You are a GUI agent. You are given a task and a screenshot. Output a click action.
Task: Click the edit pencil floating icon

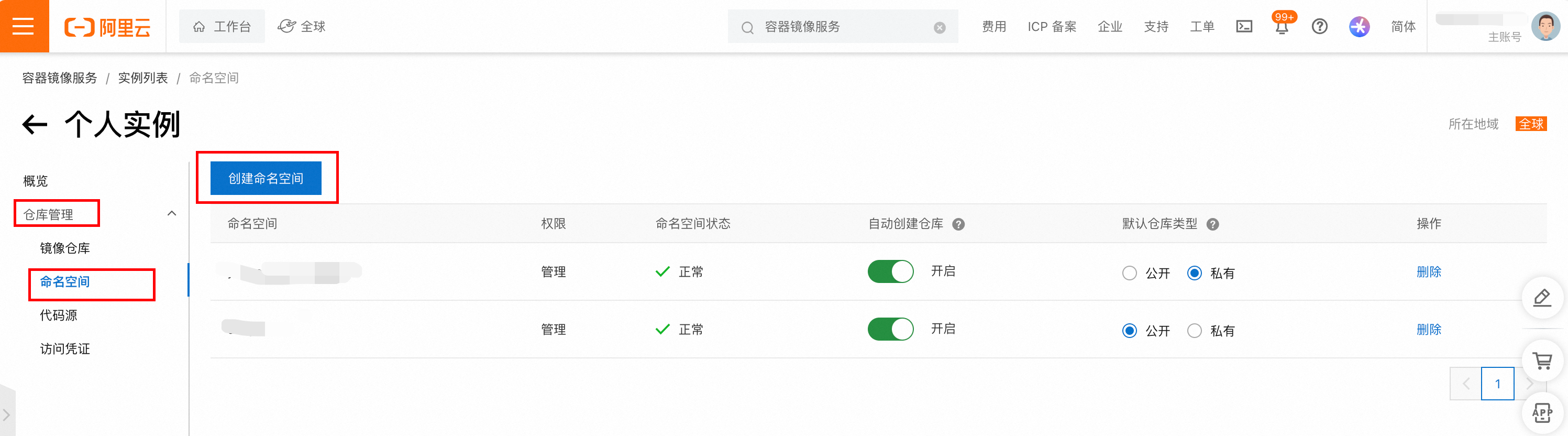[1542, 298]
